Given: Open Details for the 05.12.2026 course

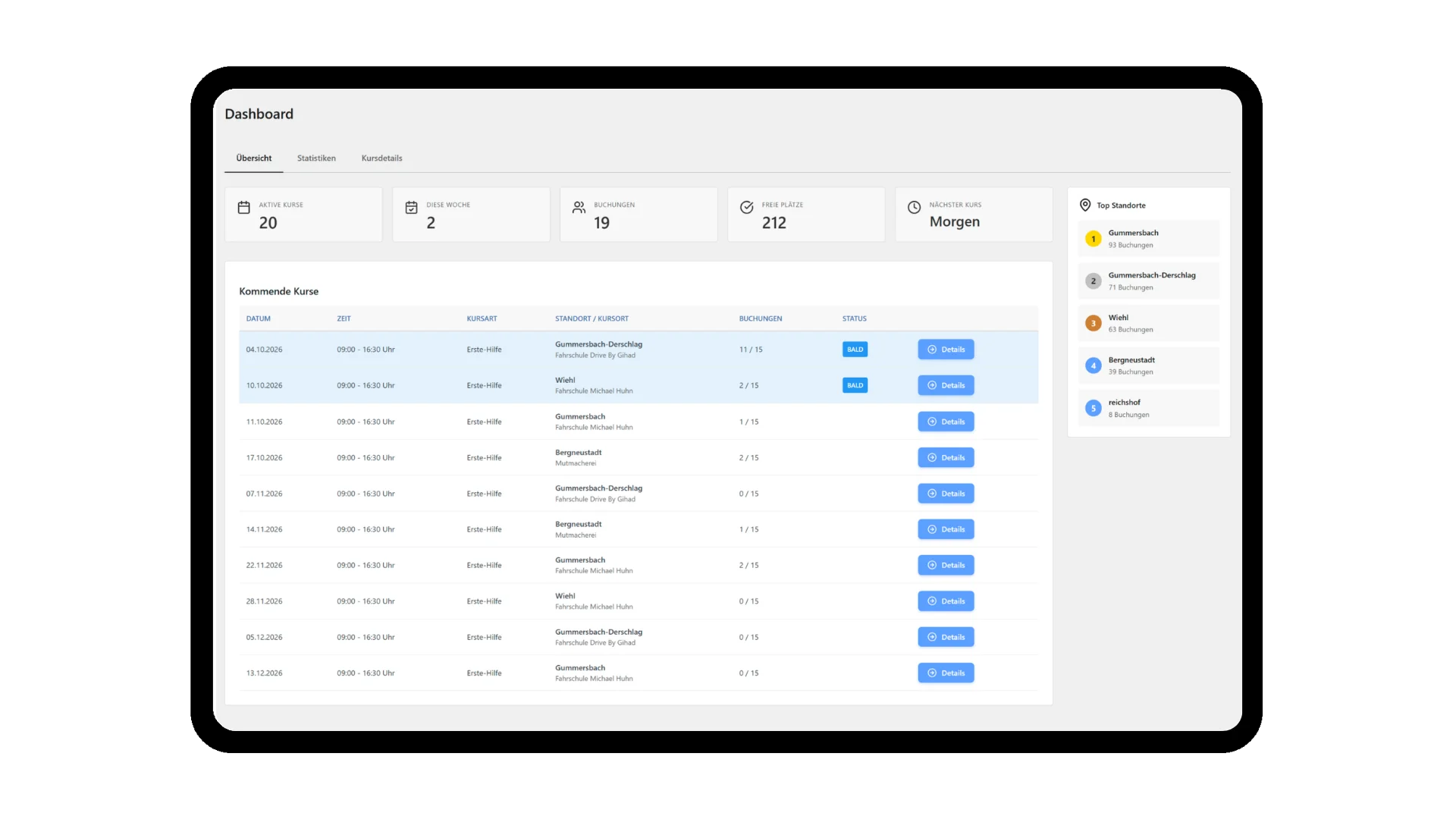Looking at the screenshot, I should coord(946,637).
